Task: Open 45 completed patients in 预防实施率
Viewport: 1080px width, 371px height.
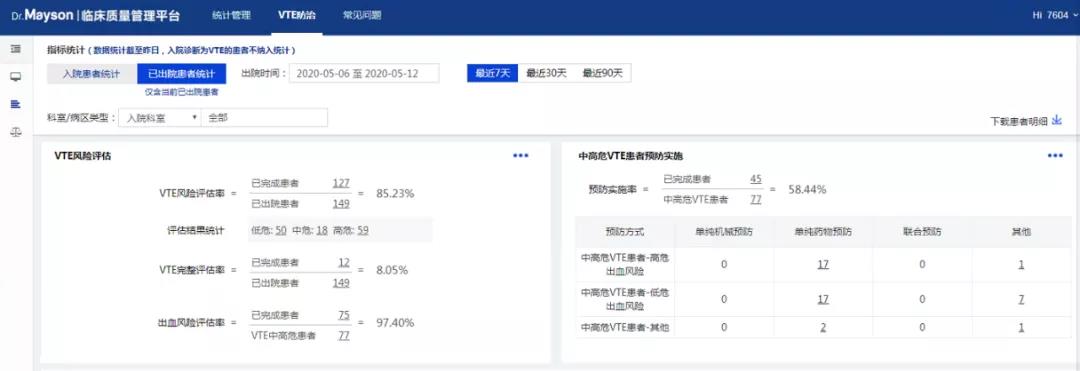Action: tap(756, 179)
